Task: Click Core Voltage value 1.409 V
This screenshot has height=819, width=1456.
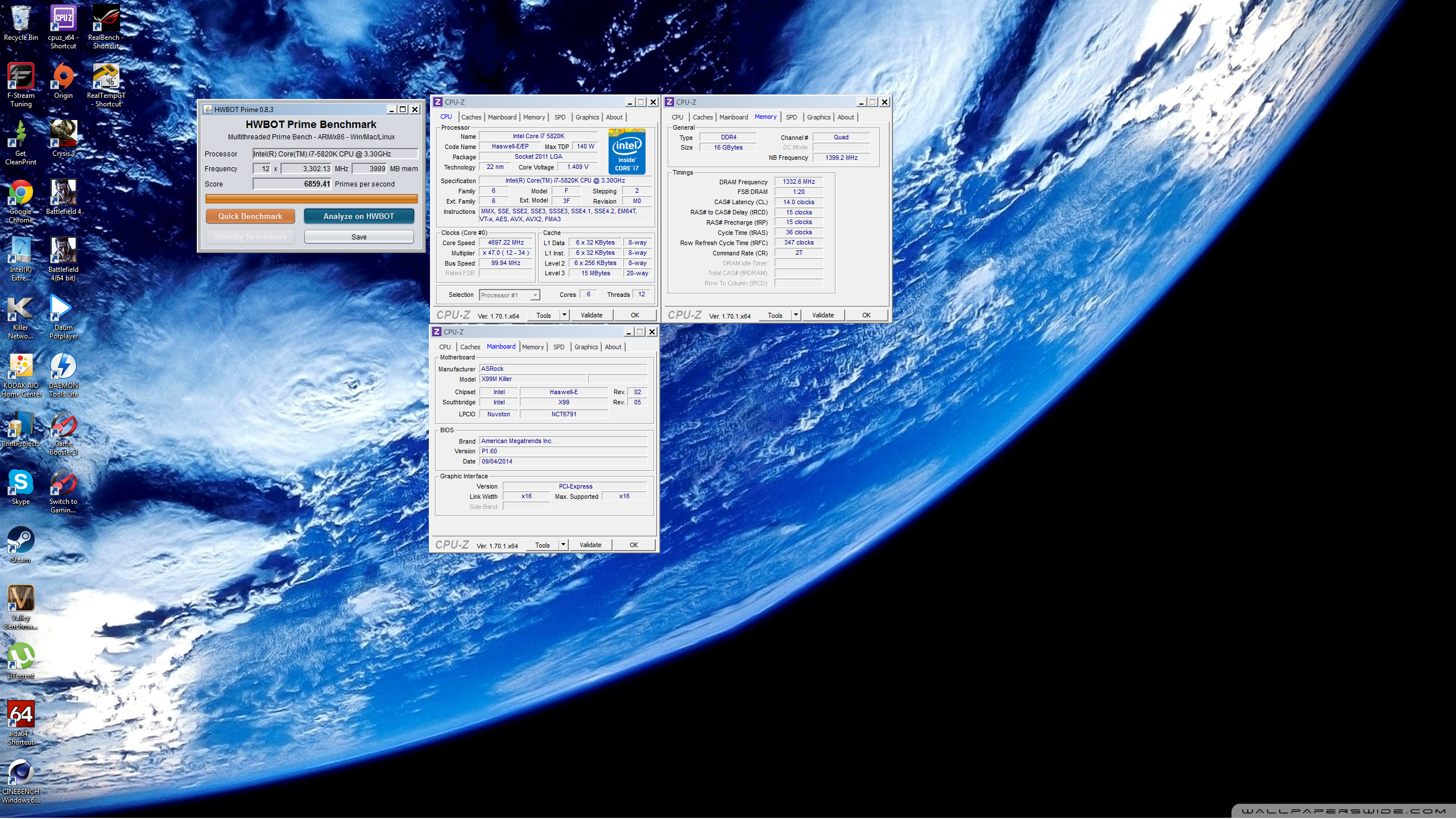Action: (x=577, y=167)
